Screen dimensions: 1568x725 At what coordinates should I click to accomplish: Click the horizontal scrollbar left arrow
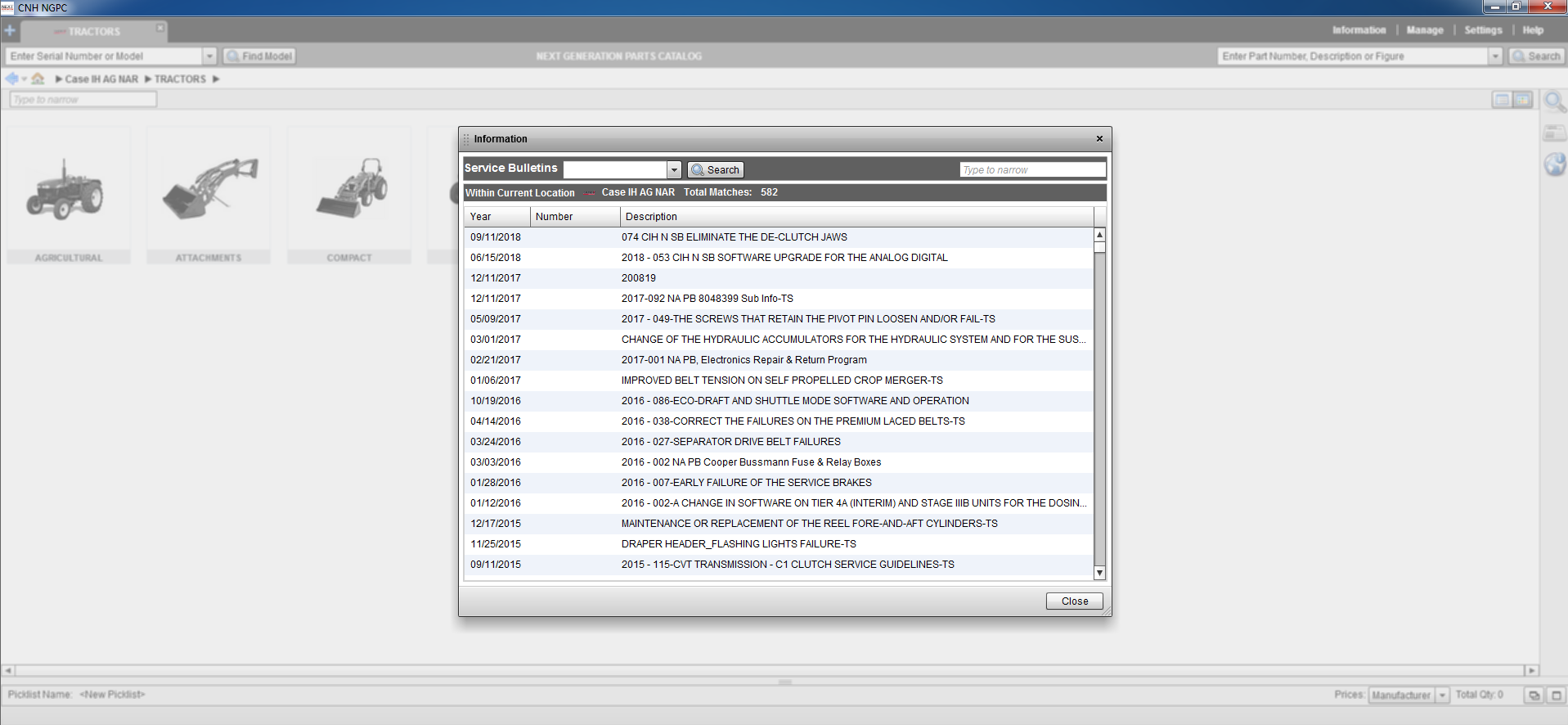coord(8,670)
